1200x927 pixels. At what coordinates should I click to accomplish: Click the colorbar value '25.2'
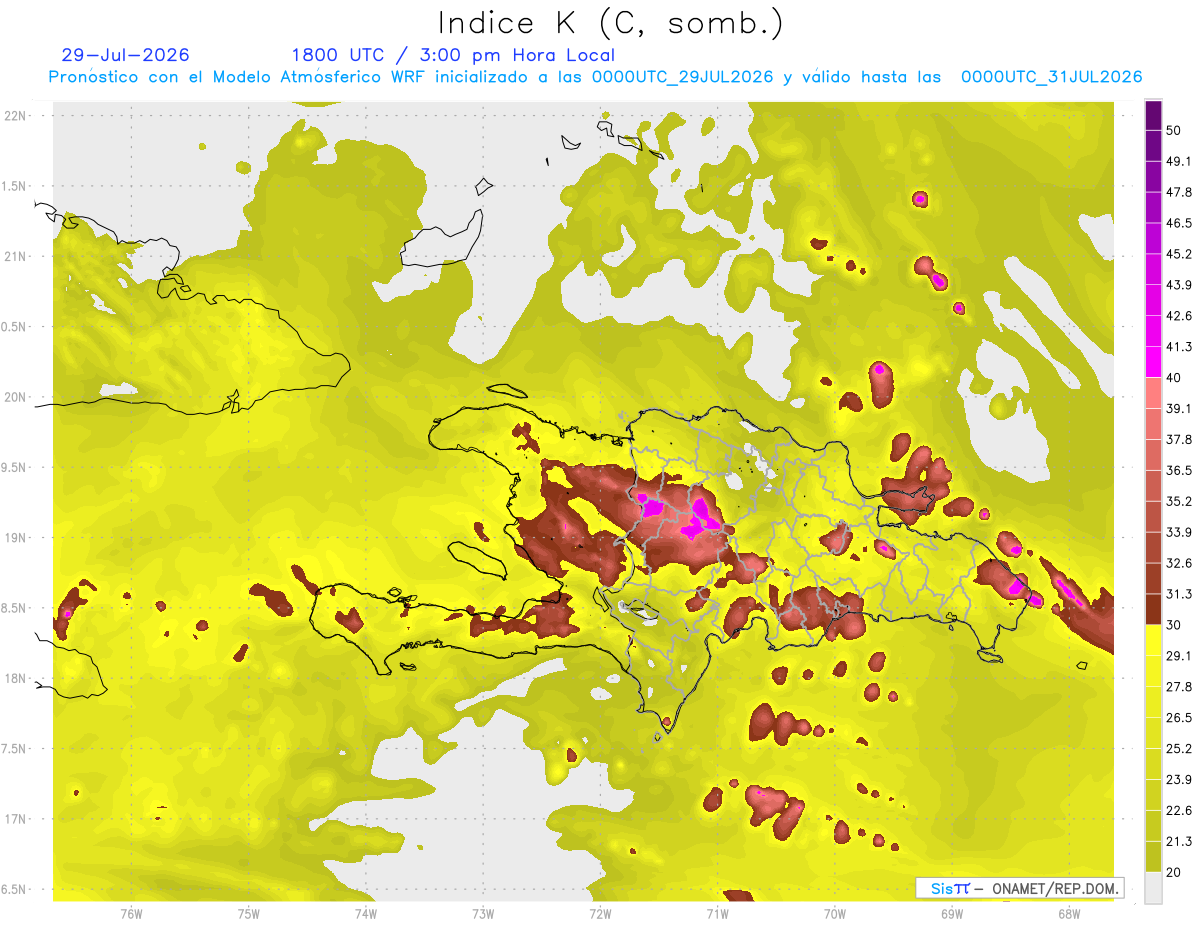[x=1179, y=748]
